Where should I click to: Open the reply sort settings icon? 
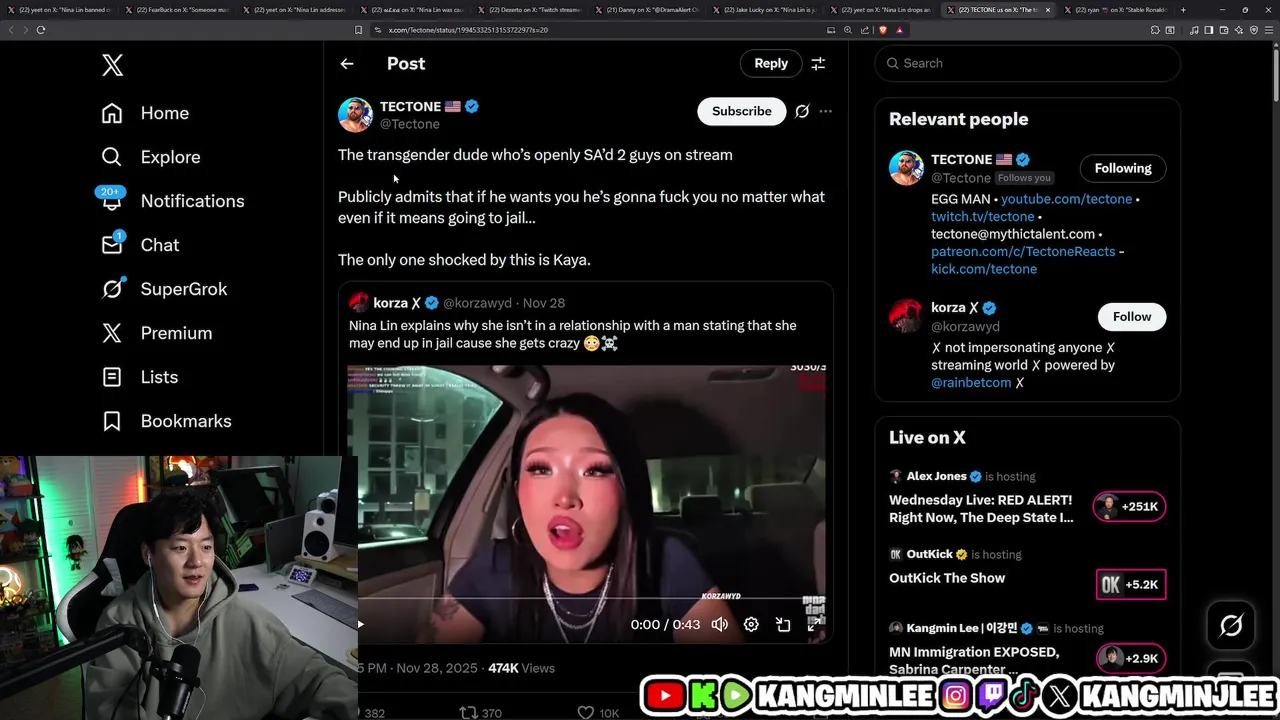(x=818, y=64)
